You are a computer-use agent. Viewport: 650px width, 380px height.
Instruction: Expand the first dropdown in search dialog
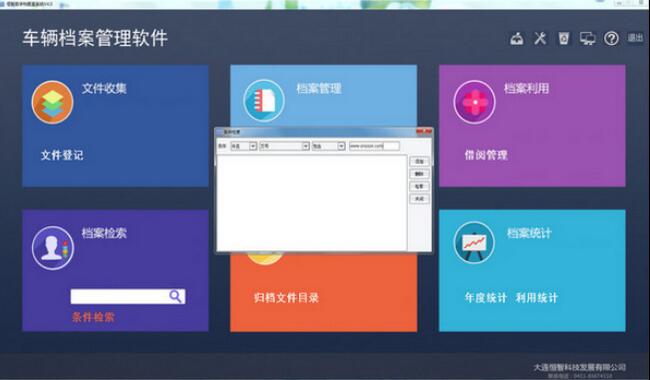click(x=252, y=146)
